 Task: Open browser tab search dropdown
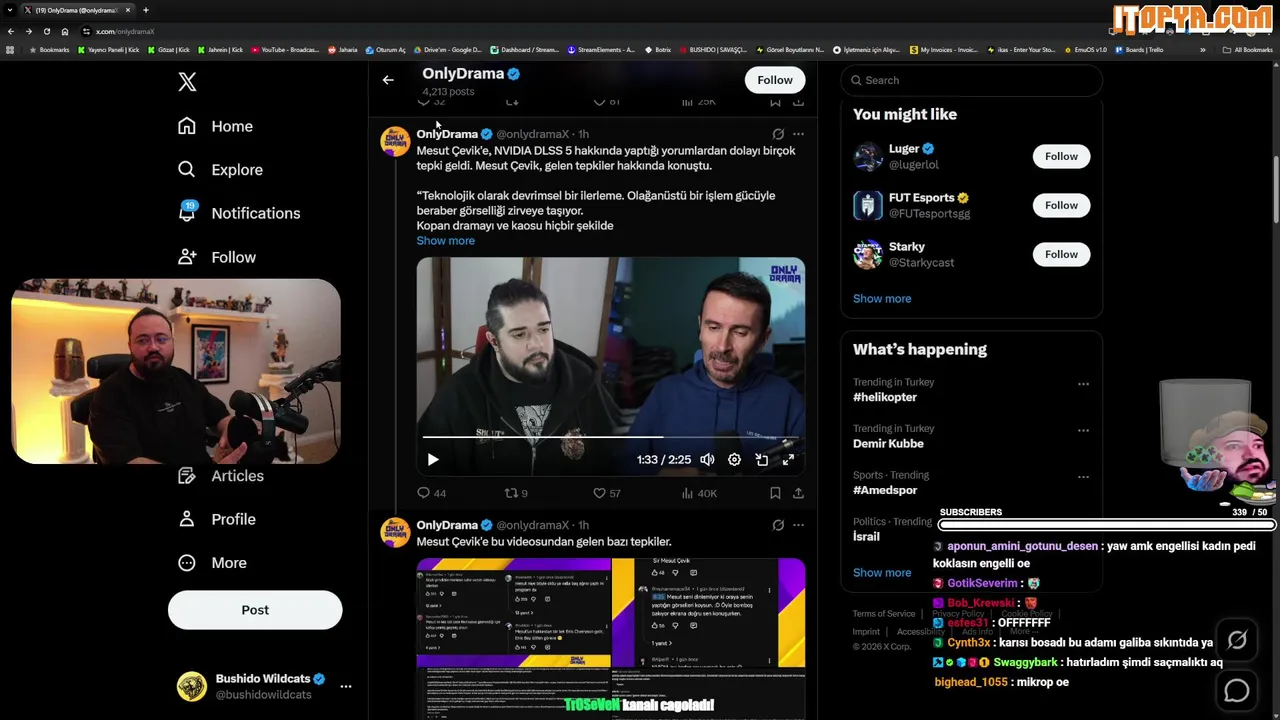[x=10, y=10]
